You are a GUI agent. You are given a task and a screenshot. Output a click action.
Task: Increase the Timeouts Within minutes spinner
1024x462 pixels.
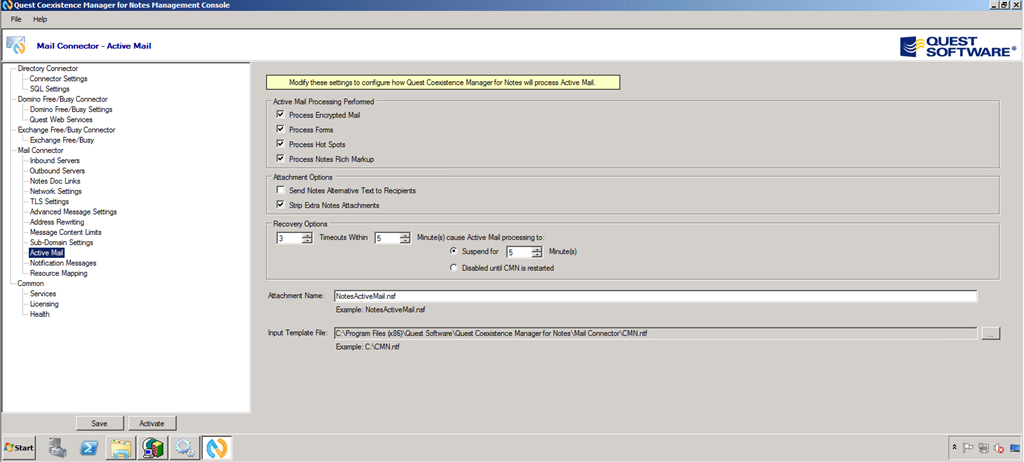405,235
